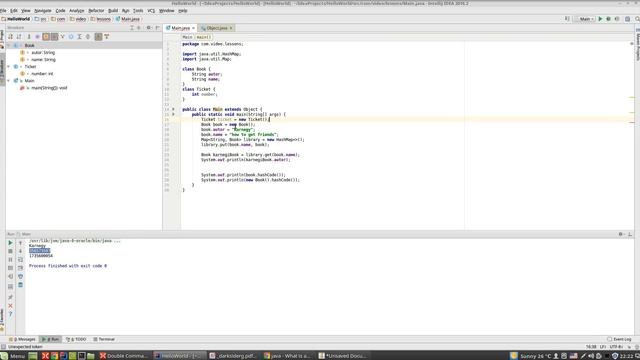Select the autor: String field in the Structure tree

click(43, 53)
